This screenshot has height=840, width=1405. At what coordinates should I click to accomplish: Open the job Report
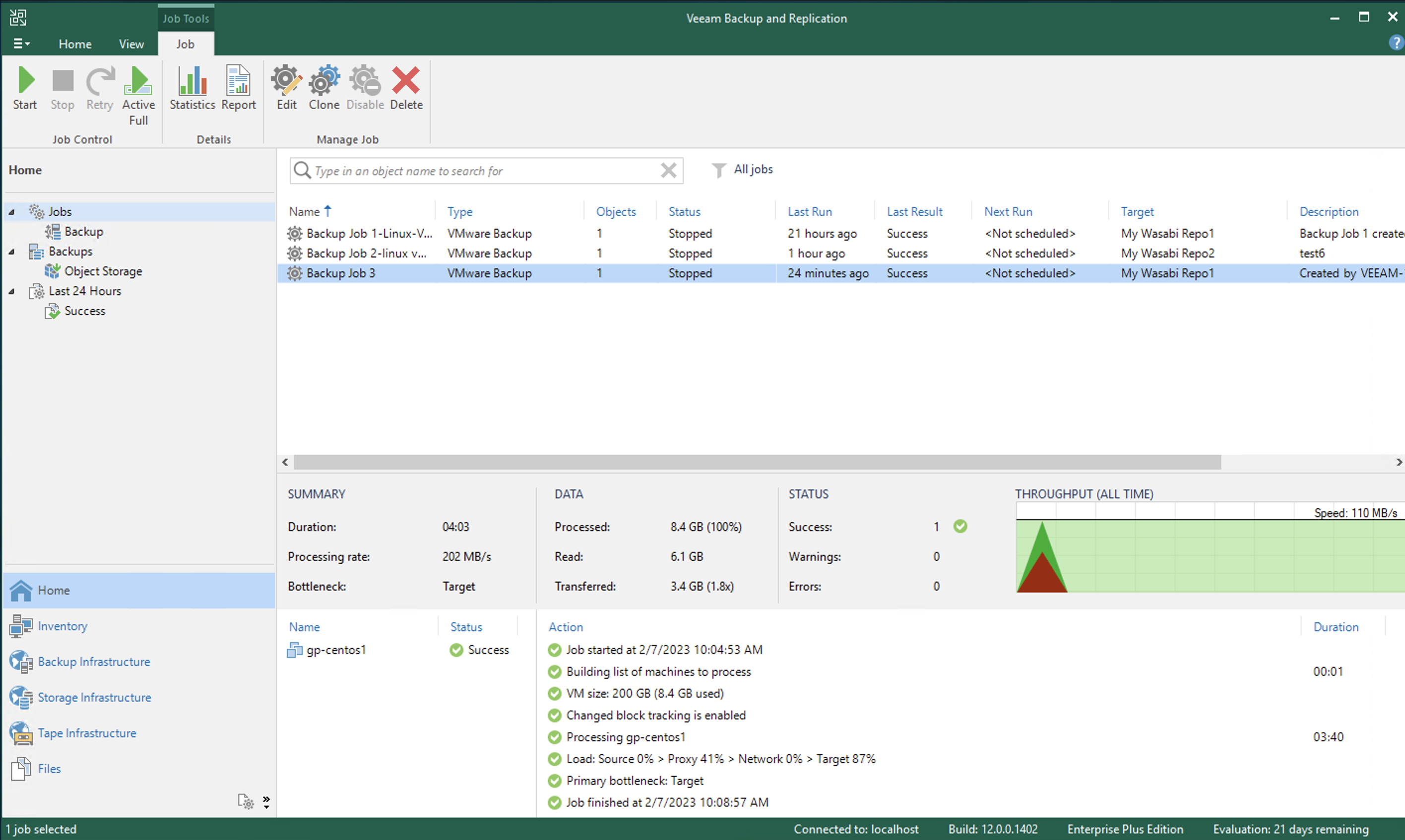pyautogui.click(x=239, y=88)
